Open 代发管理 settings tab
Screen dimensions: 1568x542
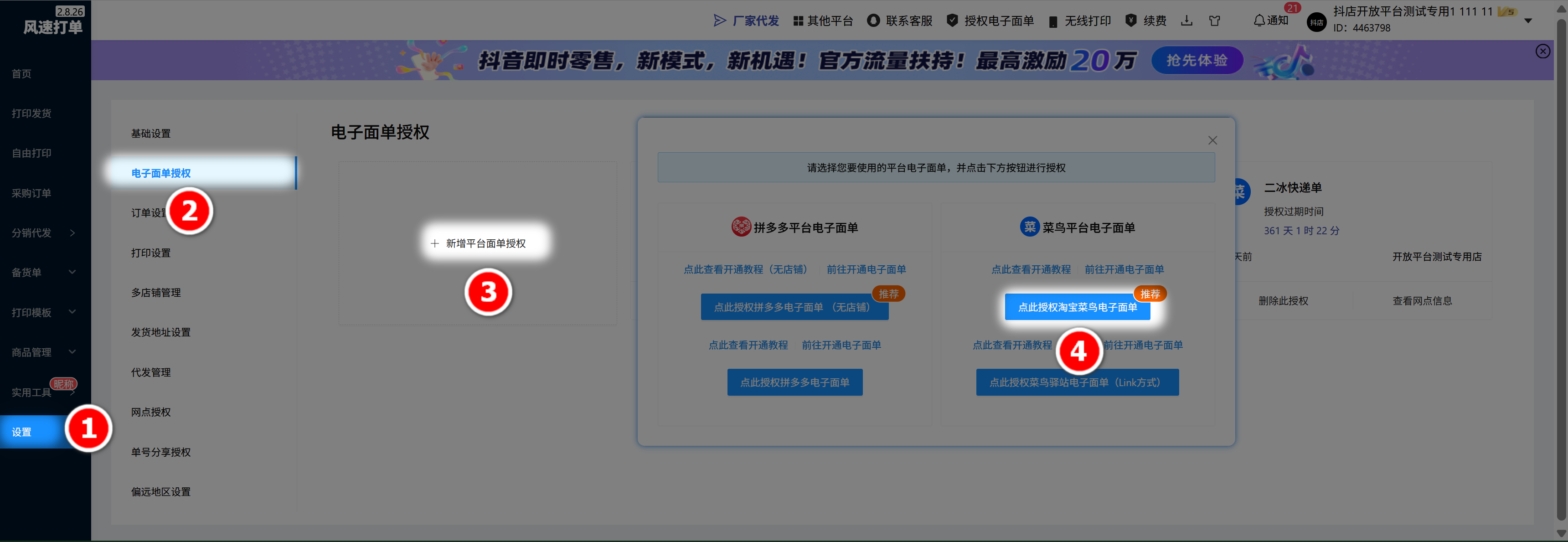tap(151, 372)
